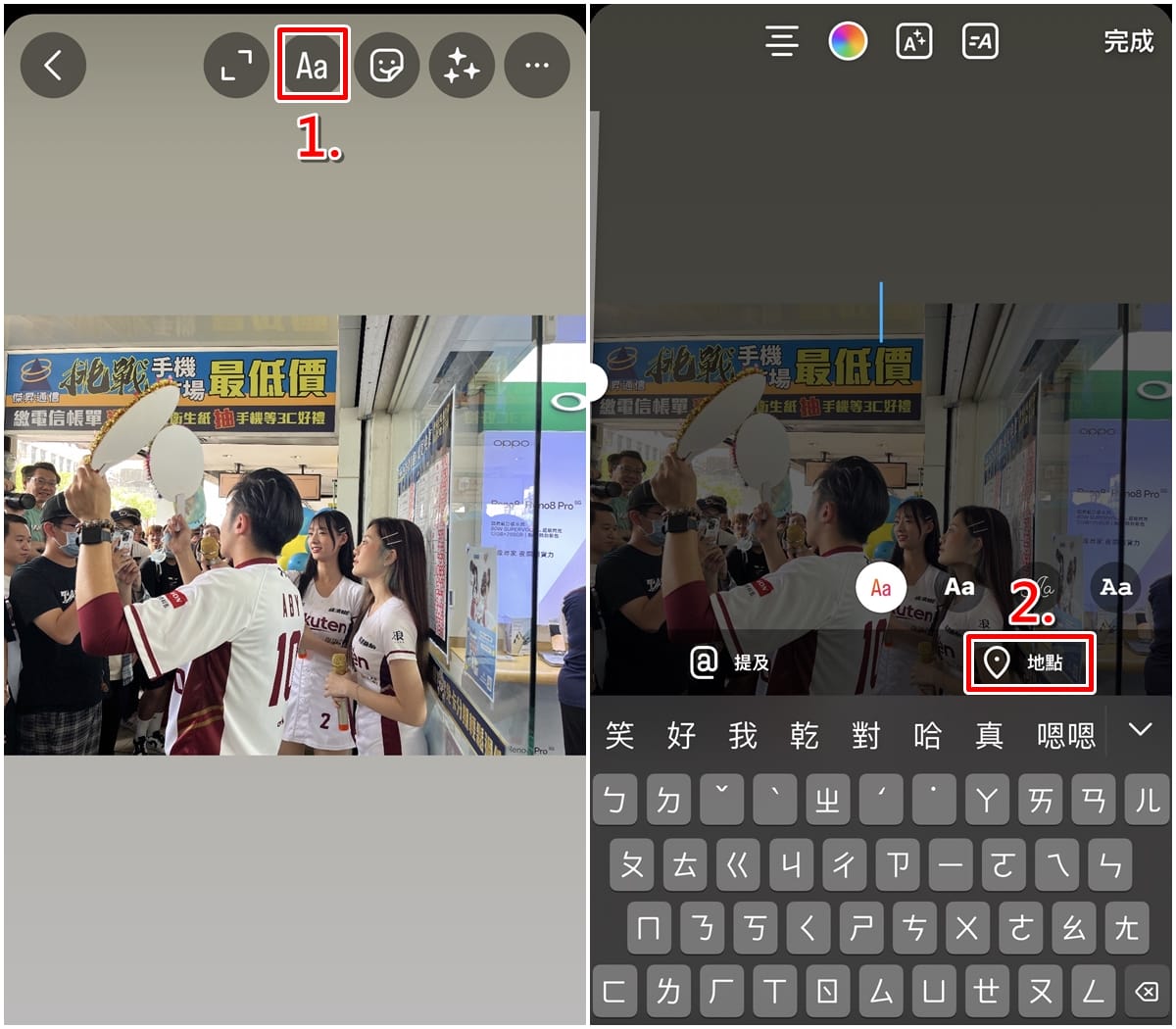The height and width of the screenshot is (1029, 1176).
Task: Tap the ㄣ key
Action: (1109, 865)
